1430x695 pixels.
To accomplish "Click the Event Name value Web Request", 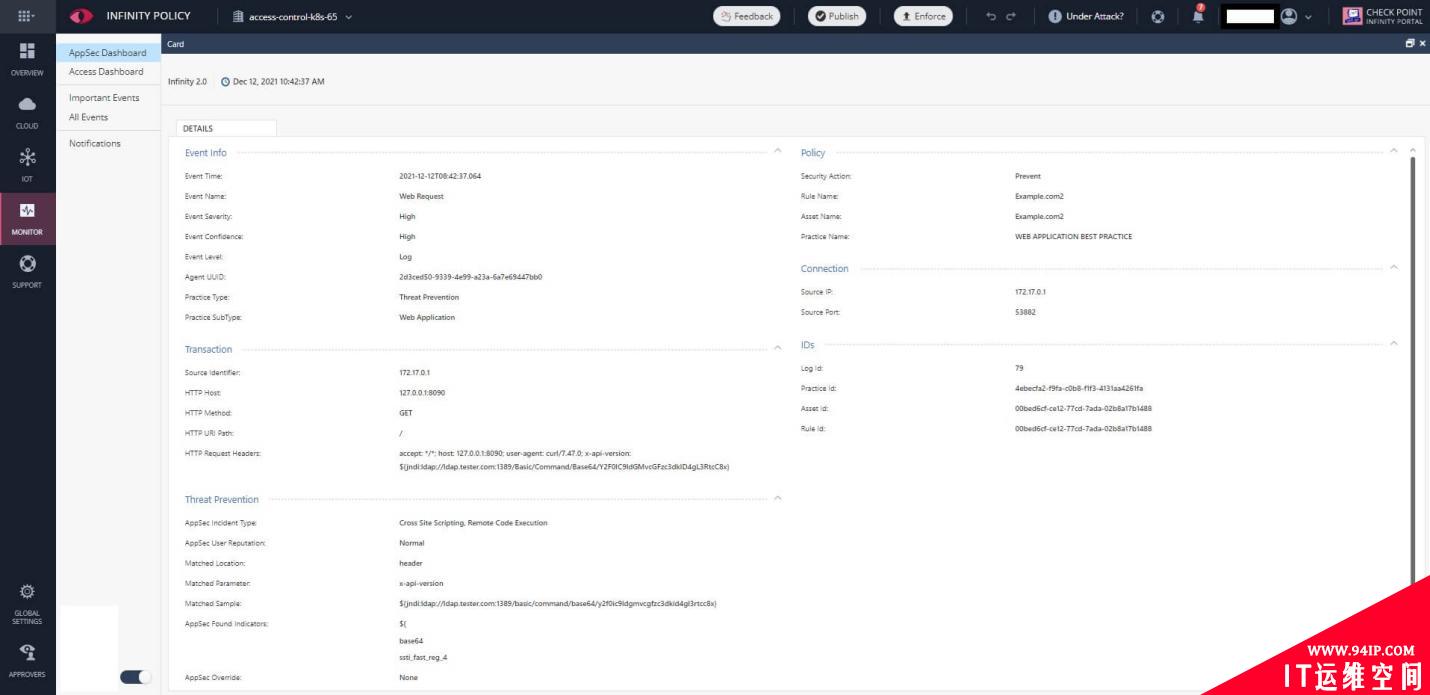I will (x=421, y=196).
